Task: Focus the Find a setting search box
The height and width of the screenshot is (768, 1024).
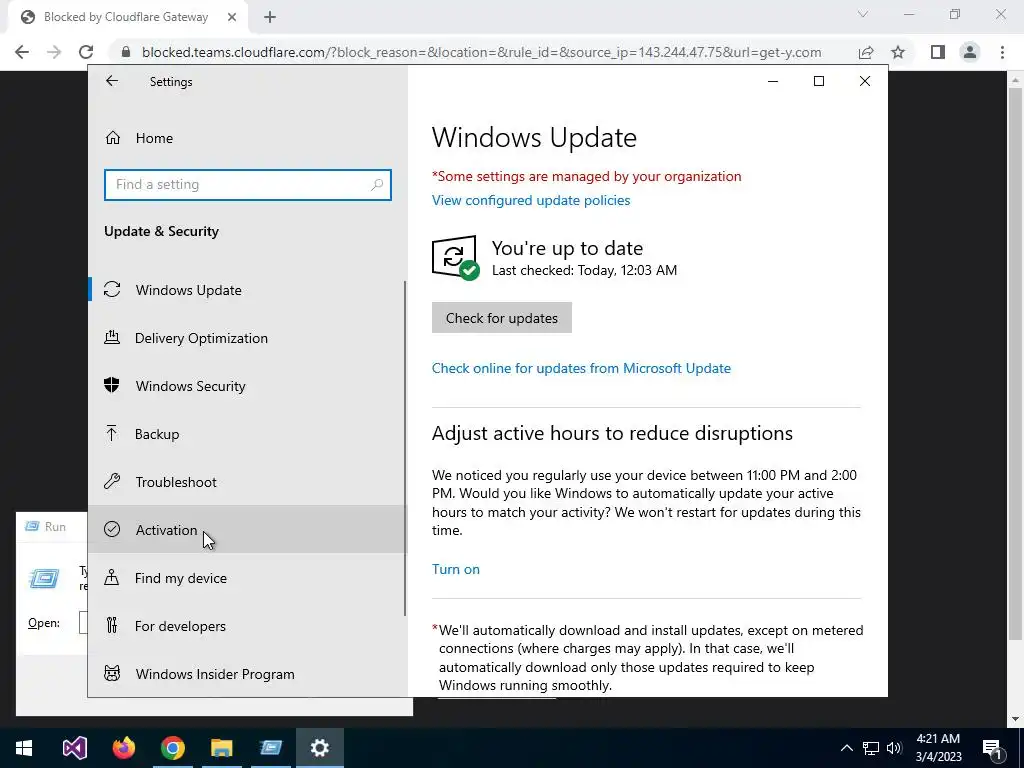Action: tap(248, 185)
